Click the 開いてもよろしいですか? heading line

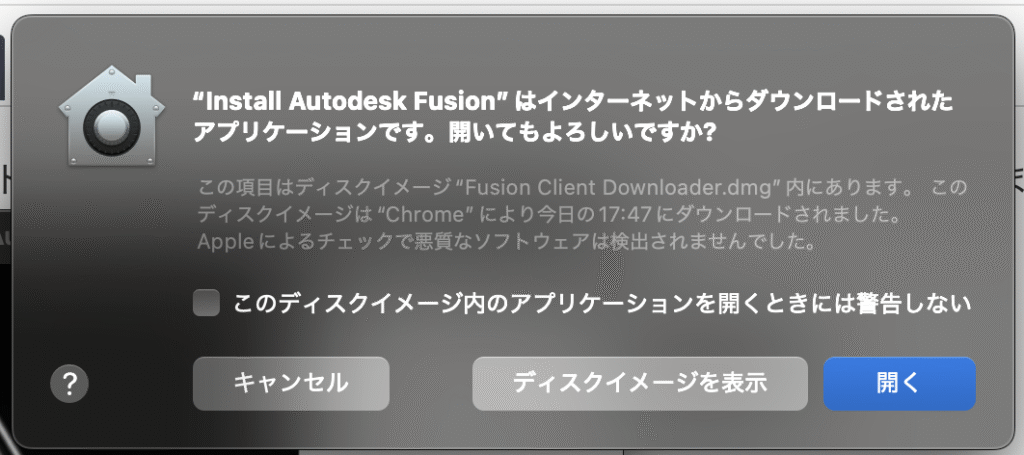[583, 133]
